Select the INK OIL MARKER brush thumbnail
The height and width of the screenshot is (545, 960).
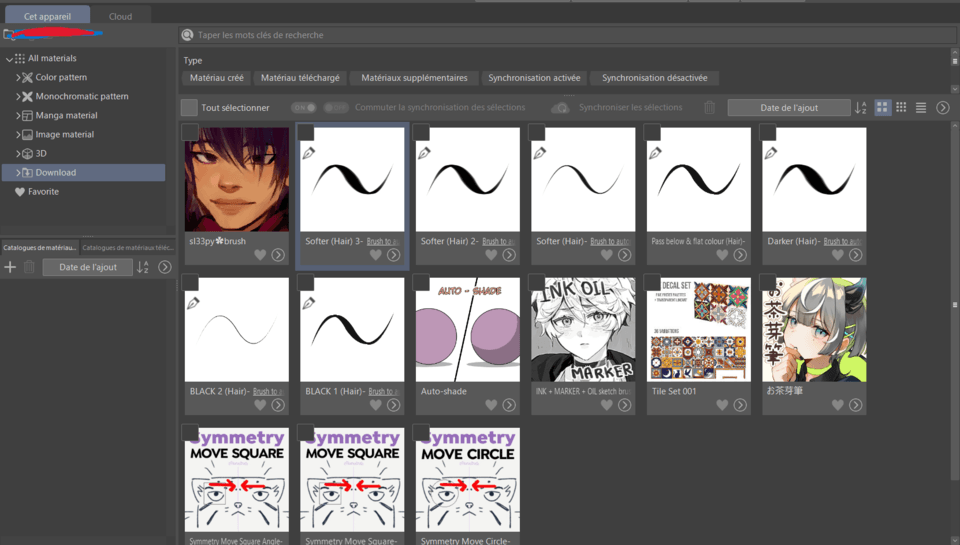tap(583, 329)
